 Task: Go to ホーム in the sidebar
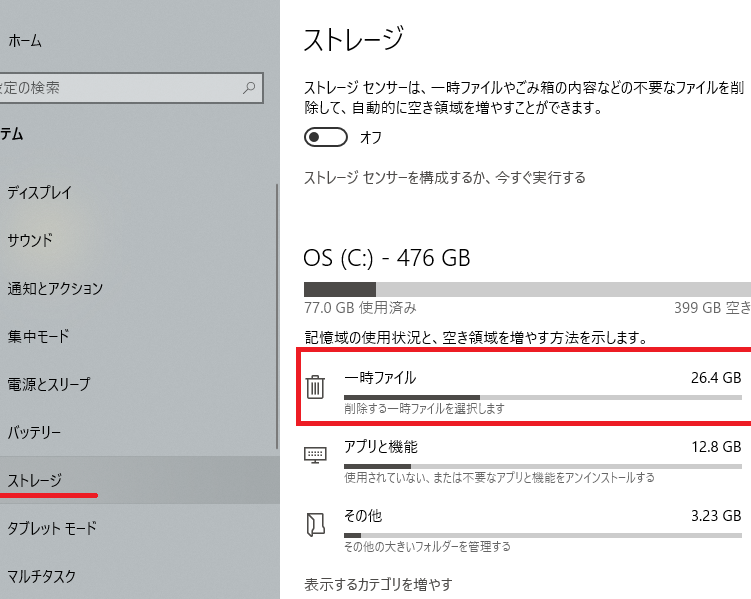[x=25, y=41]
